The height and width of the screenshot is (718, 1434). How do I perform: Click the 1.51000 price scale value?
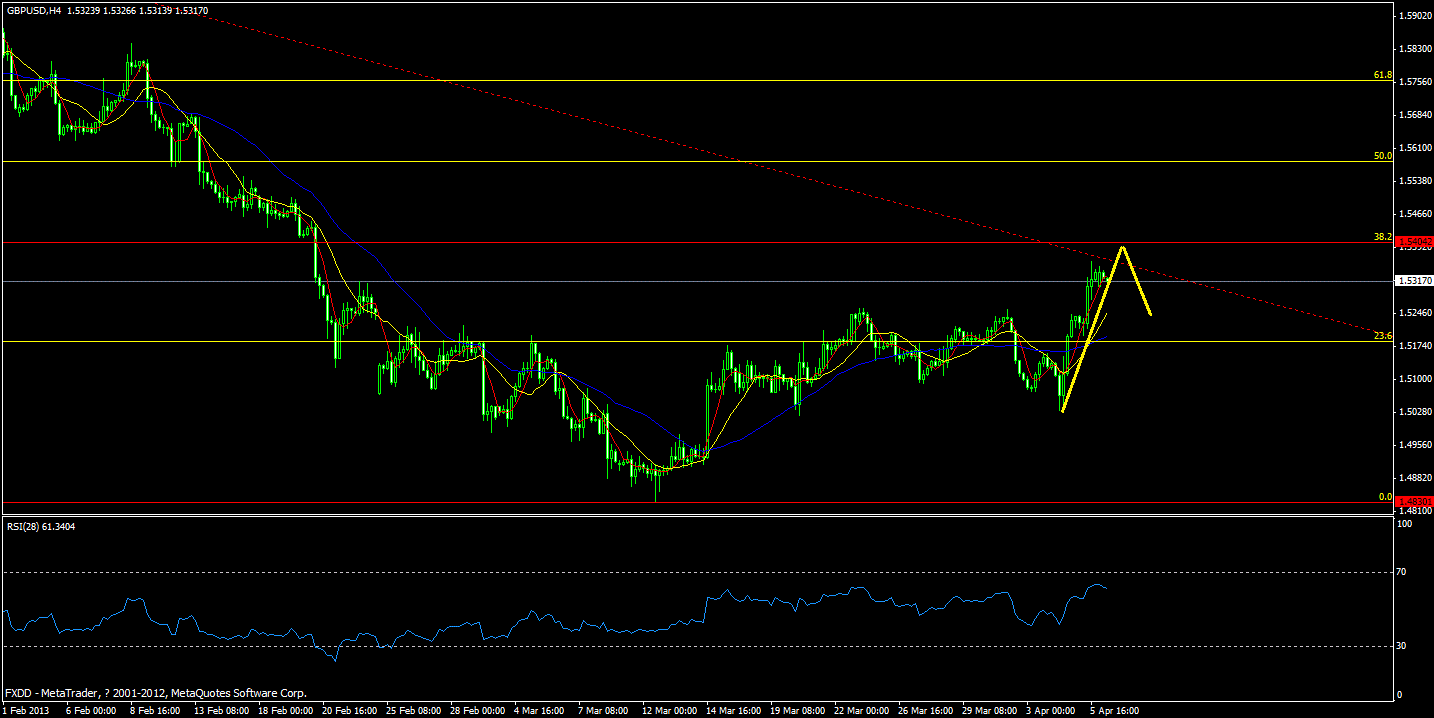1416,379
